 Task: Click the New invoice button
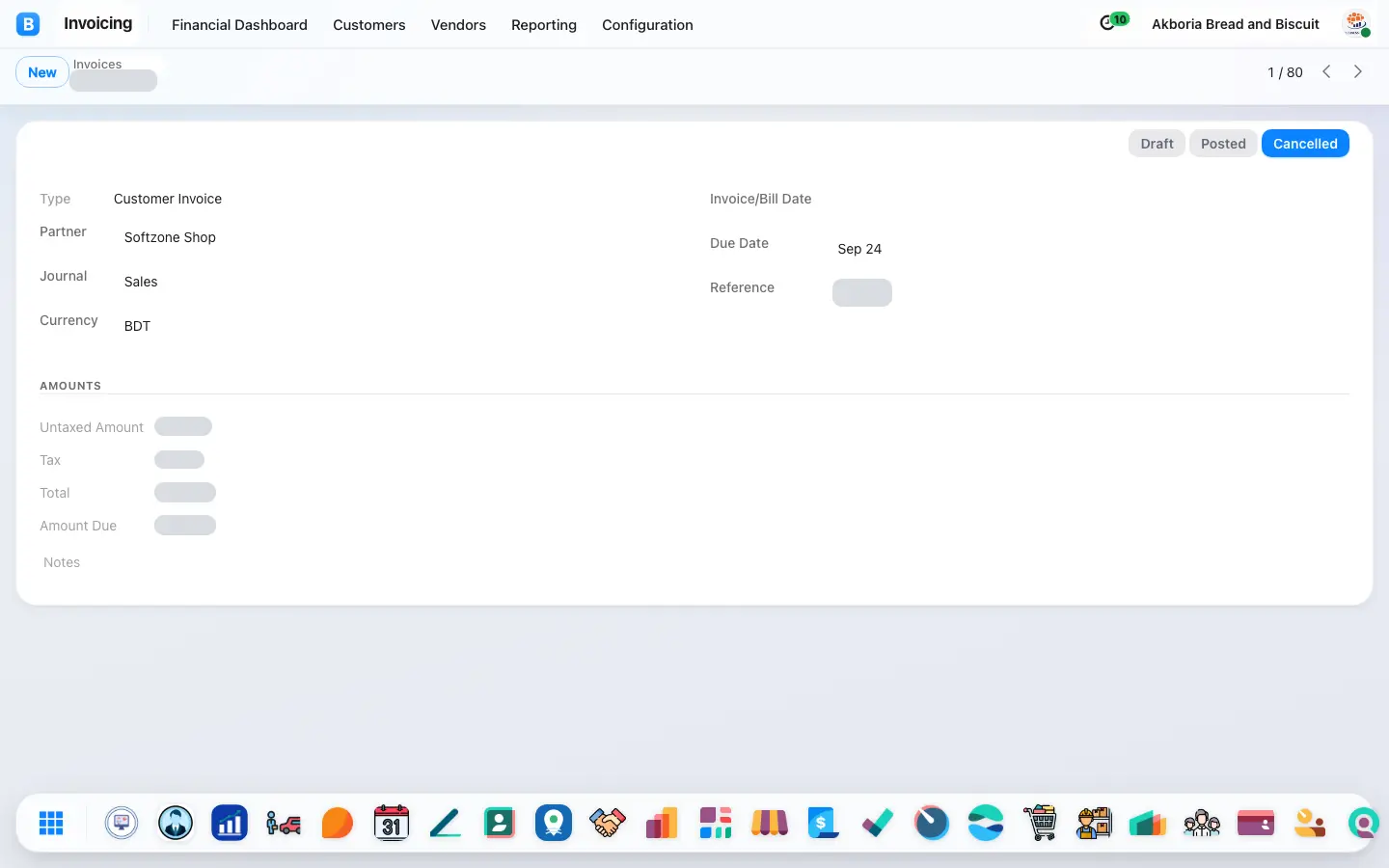[x=42, y=72]
